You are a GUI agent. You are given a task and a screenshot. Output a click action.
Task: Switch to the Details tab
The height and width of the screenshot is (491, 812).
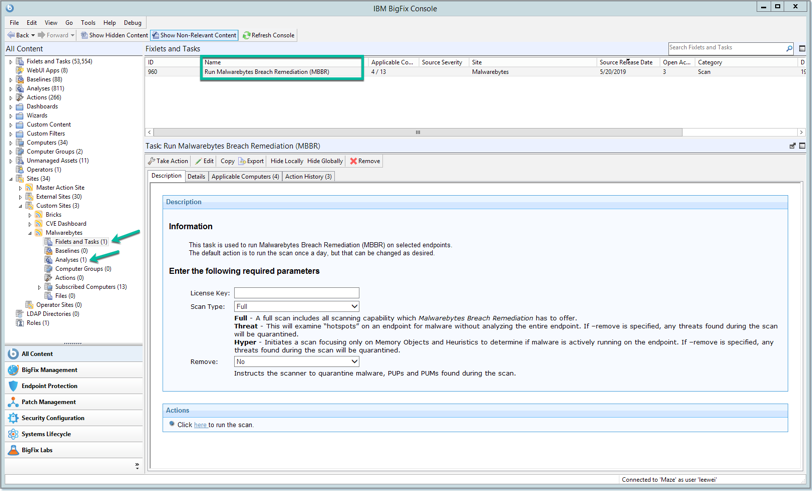[196, 177]
